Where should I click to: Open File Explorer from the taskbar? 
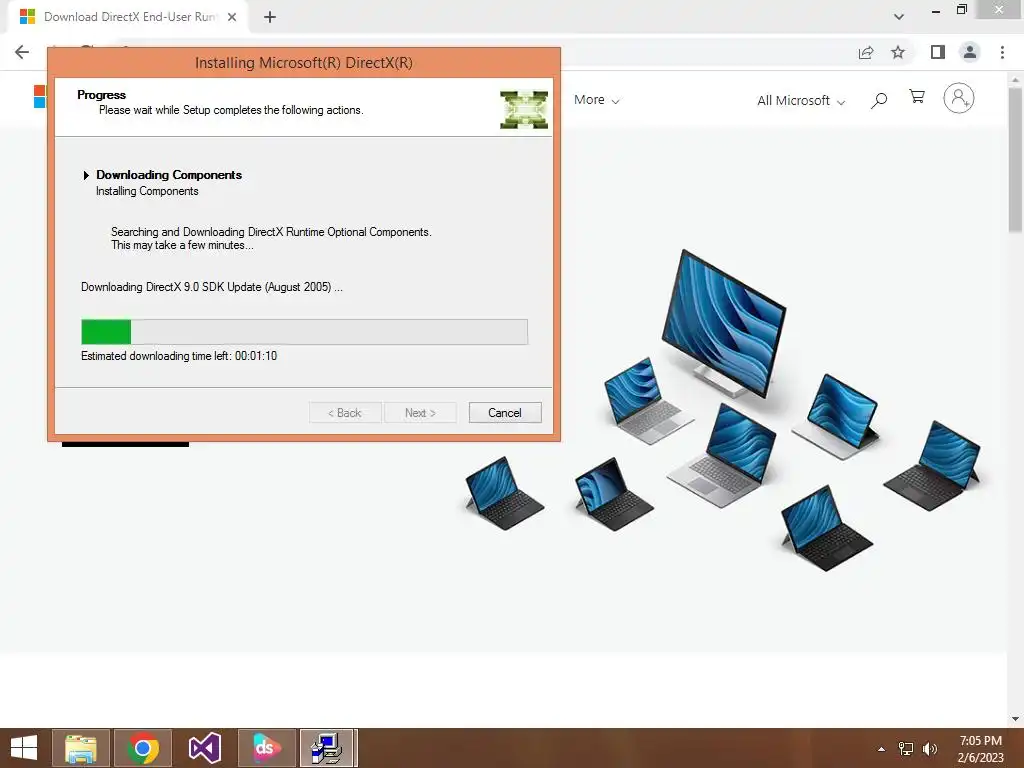[81, 748]
